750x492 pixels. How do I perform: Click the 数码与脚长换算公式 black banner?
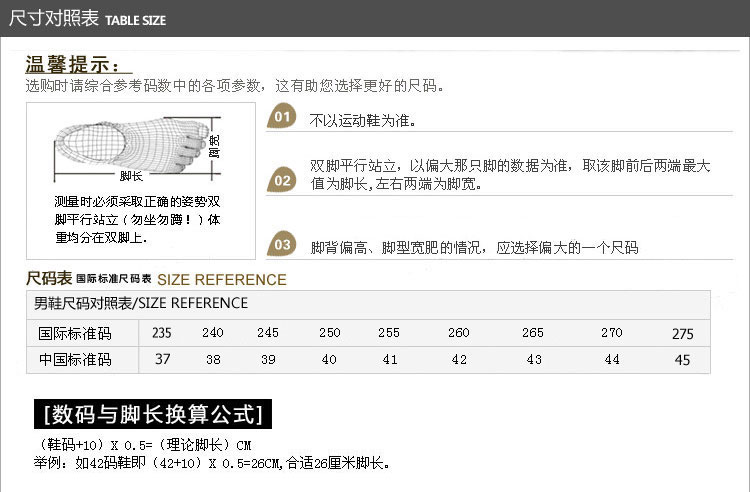[153, 414]
